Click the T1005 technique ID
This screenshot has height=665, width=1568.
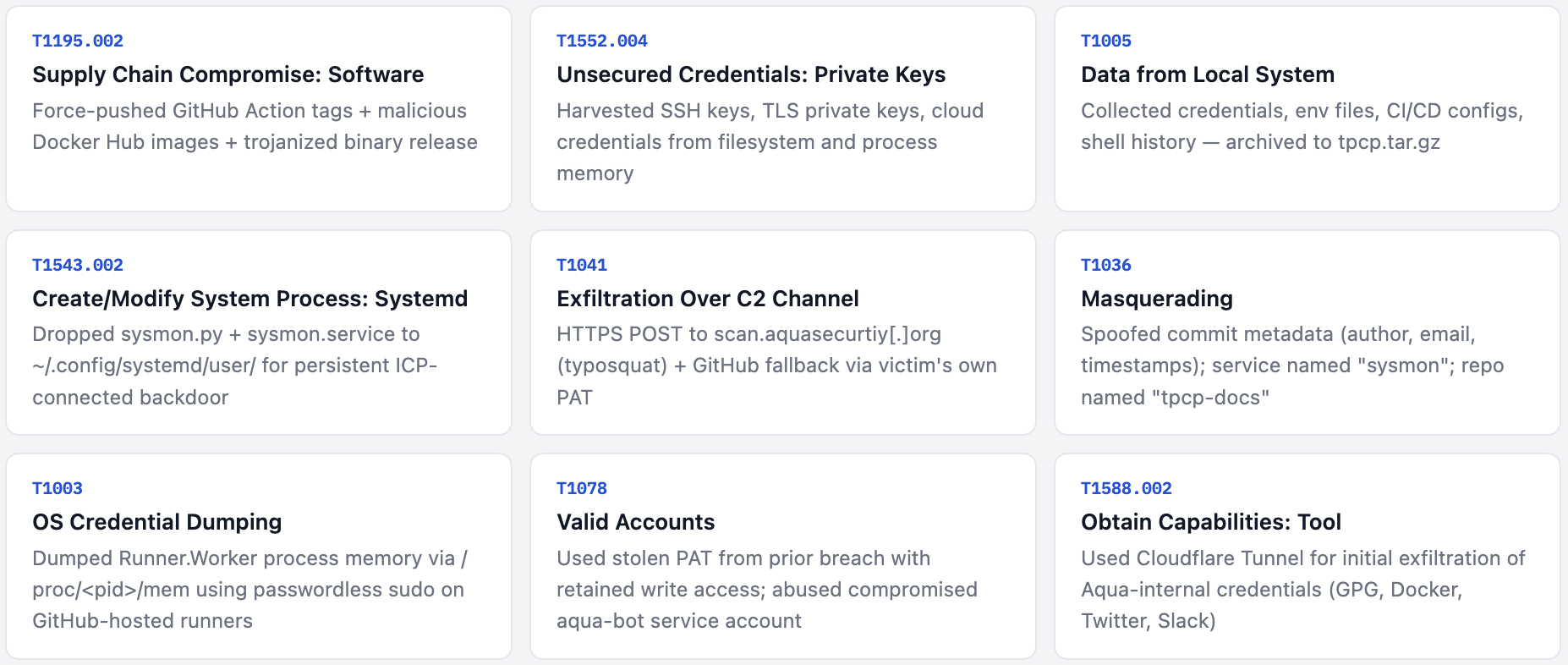[1106, 41]
